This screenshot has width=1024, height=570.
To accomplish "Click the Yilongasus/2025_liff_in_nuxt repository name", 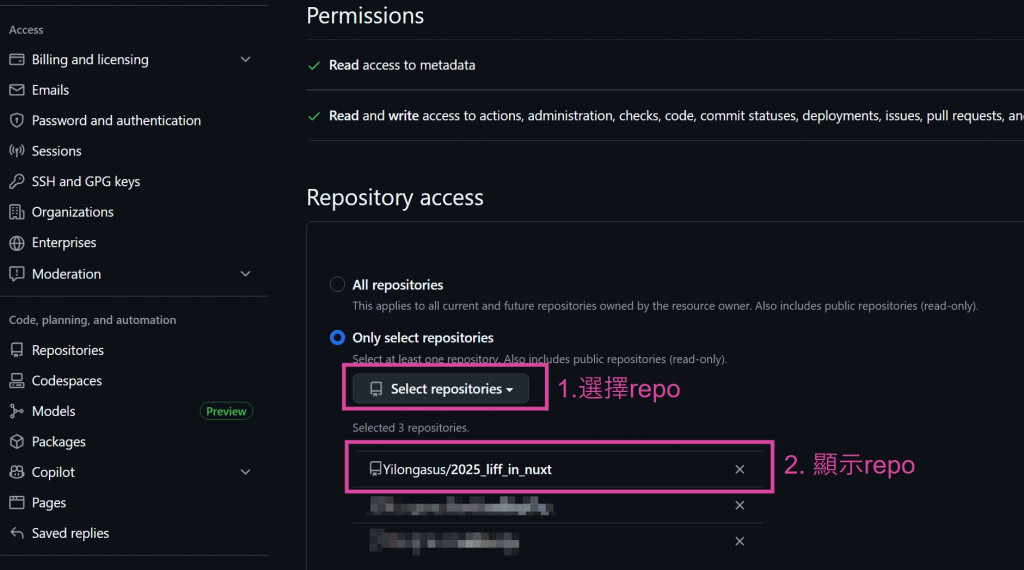I will tap(467, 469).
